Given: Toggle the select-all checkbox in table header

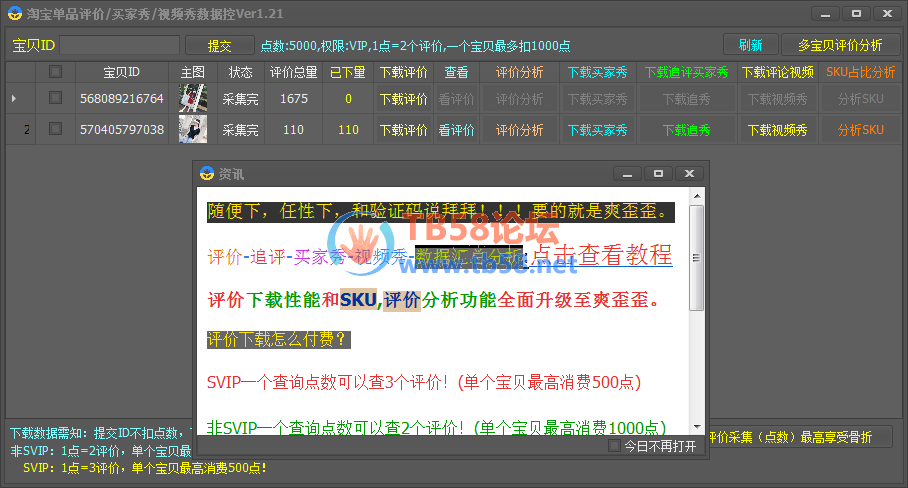Looking at the screenshot, I should [x=56, y=72].
